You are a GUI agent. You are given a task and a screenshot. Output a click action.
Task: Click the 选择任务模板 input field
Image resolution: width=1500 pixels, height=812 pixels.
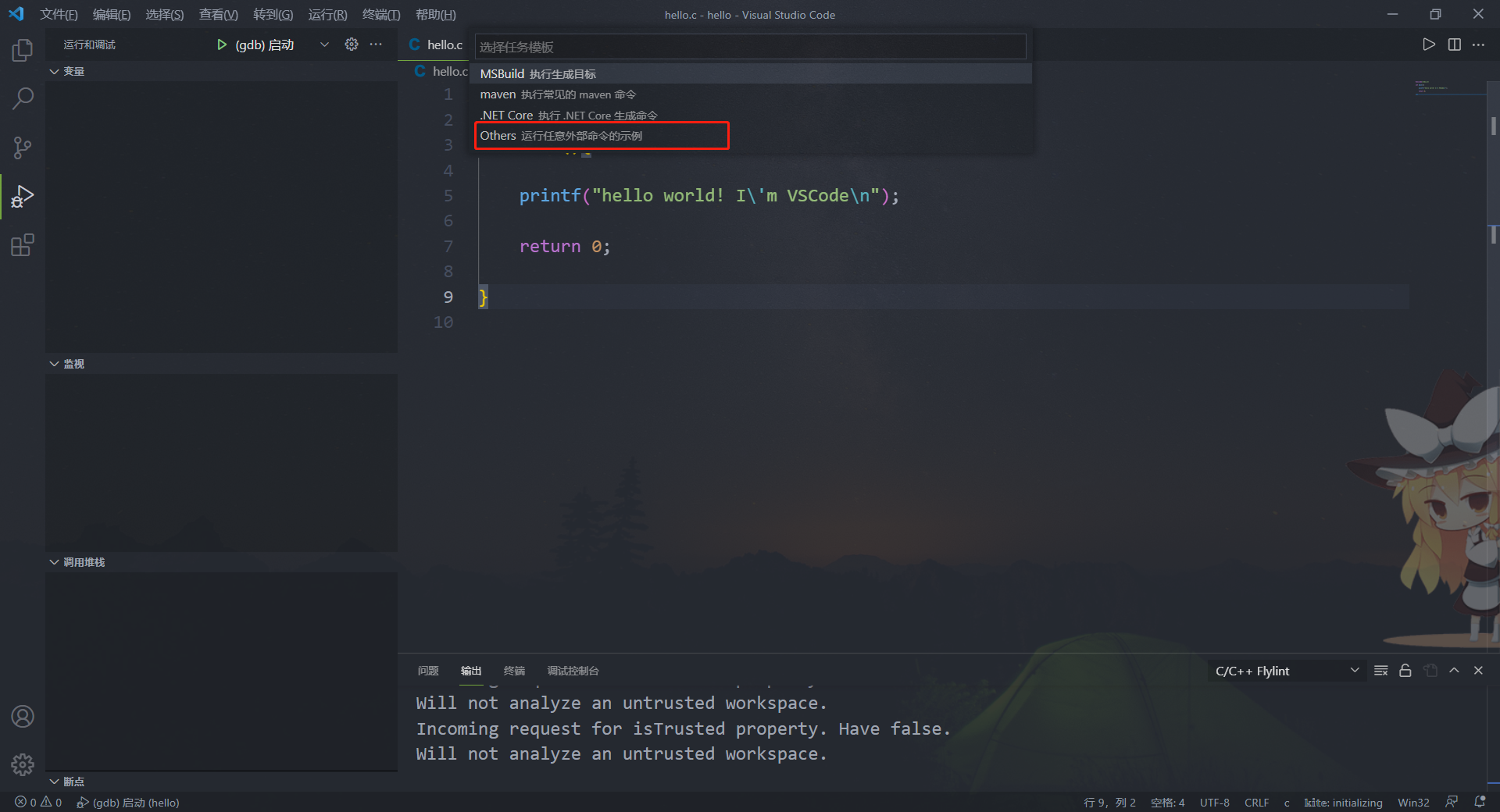[x=749, y=47]
